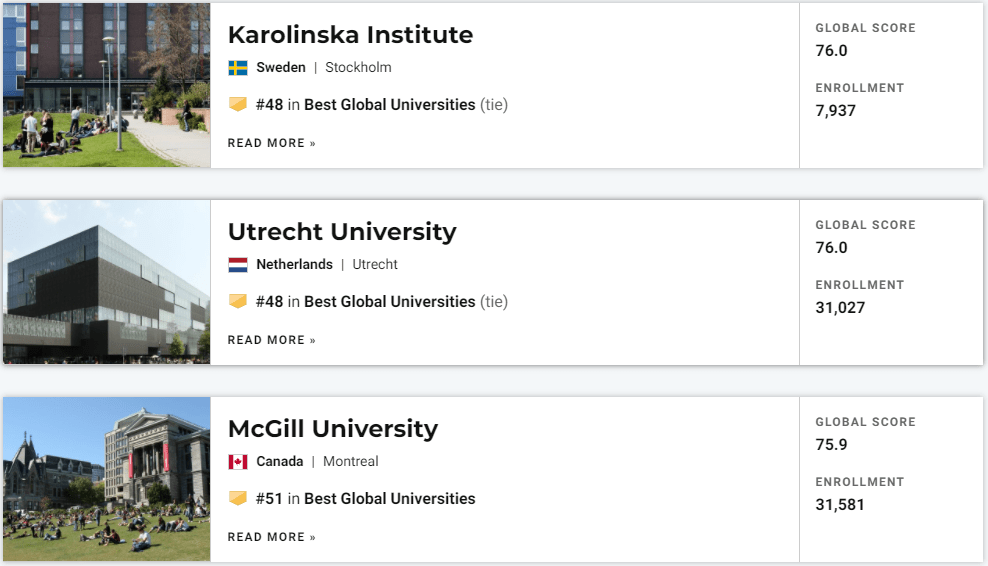This screenshot has width=988, height=566.
Task: Click McGill University ranking badge icon
Action: [x=238, y=498]
